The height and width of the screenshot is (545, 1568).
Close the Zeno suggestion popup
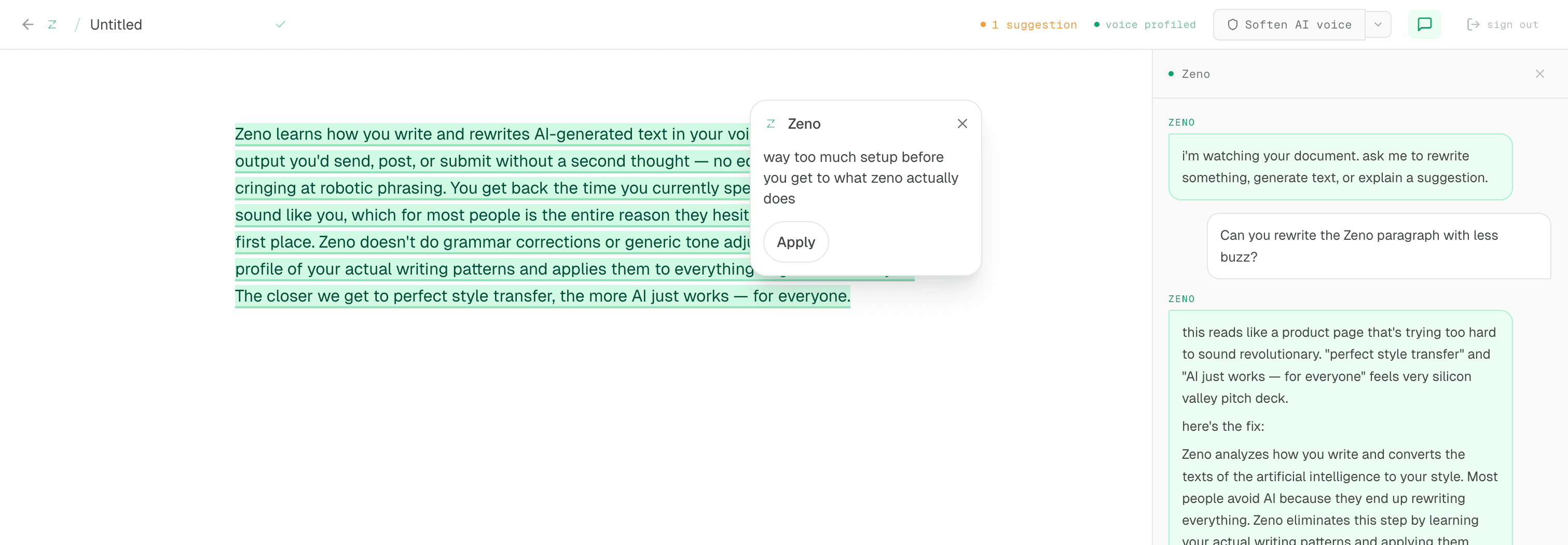(x=962, y=123)
